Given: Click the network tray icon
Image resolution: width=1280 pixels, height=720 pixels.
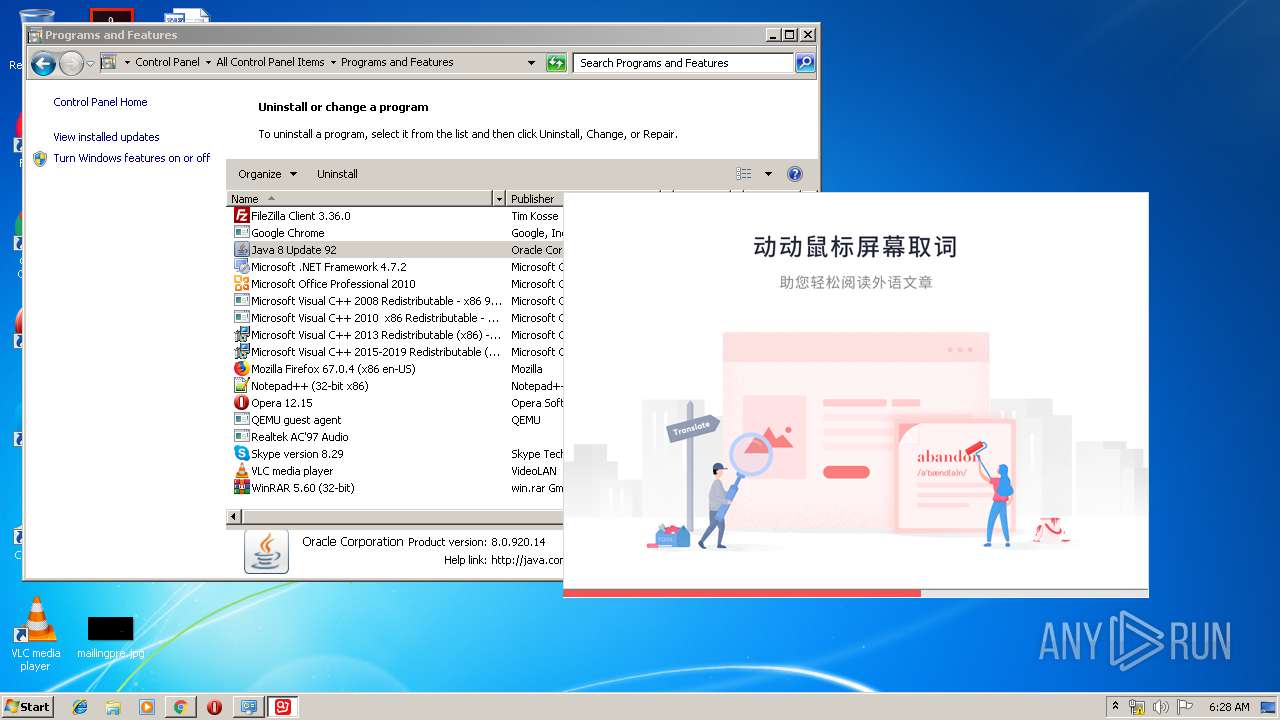Looking at the screenshot, I should 1137,707.
